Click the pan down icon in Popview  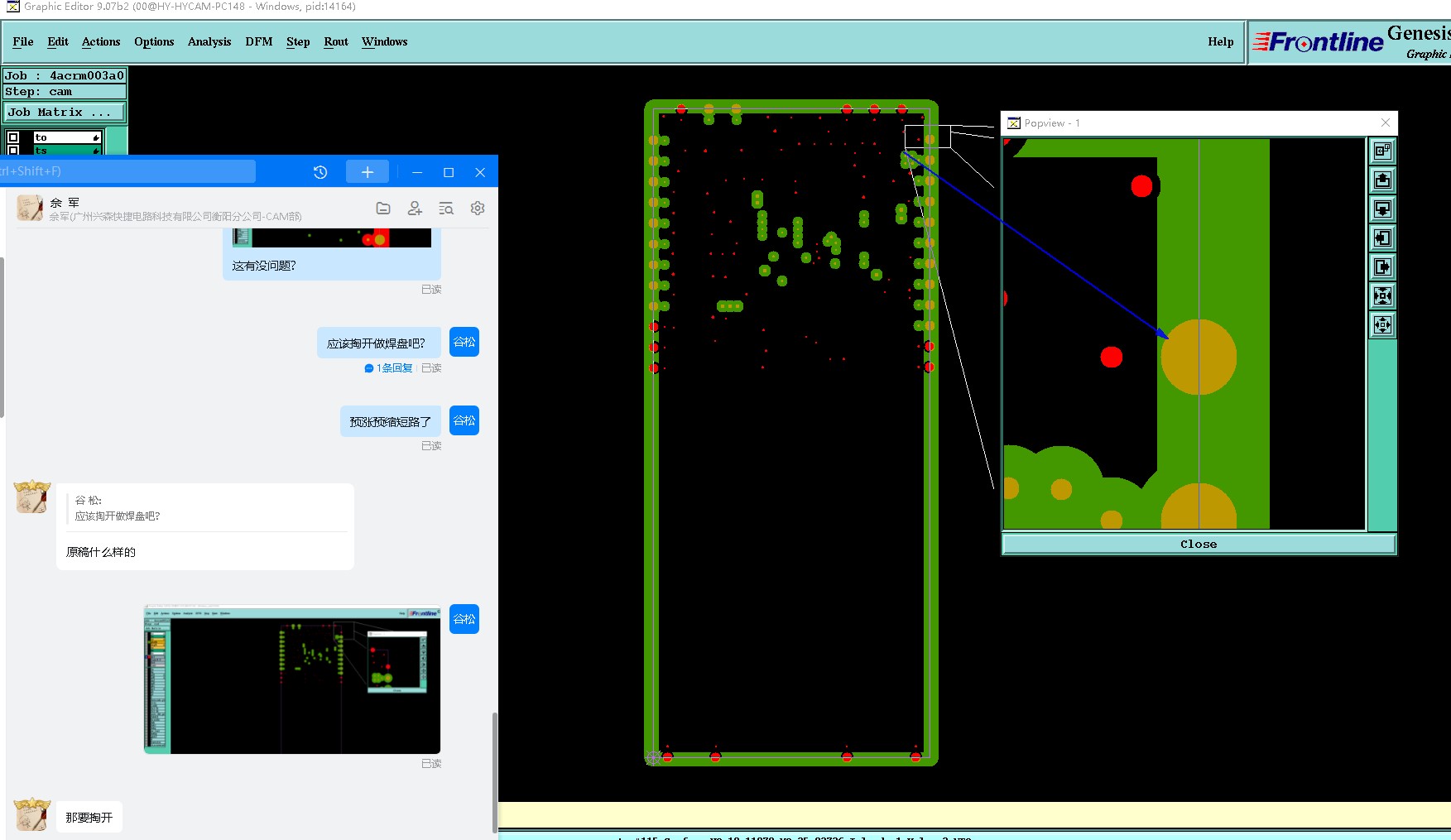click(1382, 209)
